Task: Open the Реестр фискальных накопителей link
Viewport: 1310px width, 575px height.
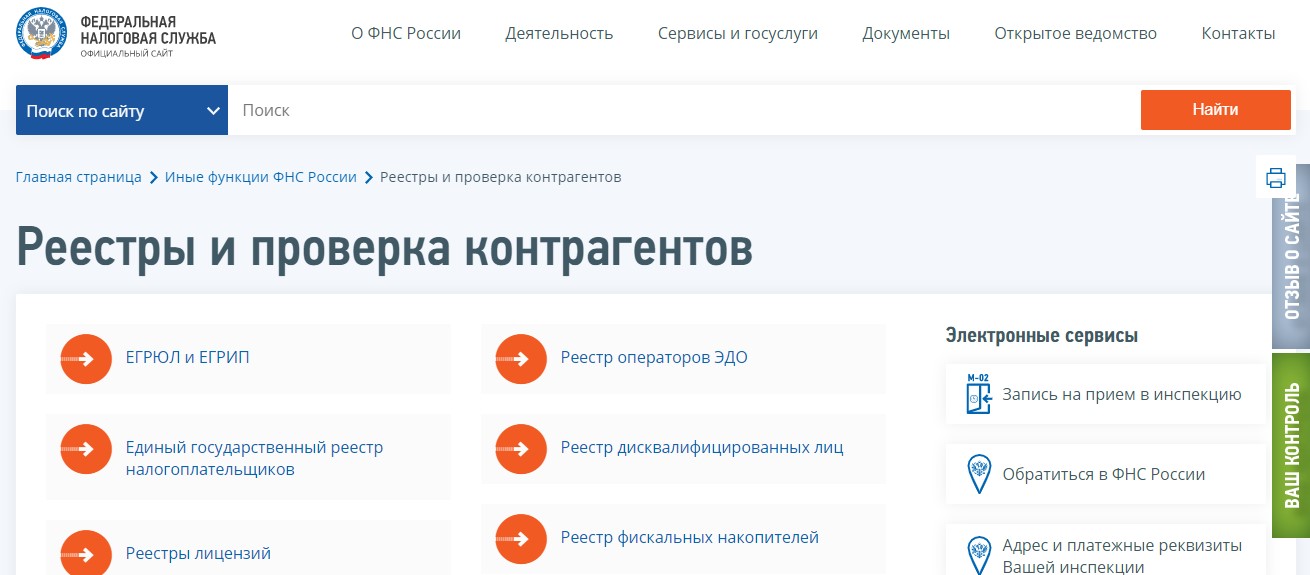Action: pyautogui.click(x=690, y=537)
